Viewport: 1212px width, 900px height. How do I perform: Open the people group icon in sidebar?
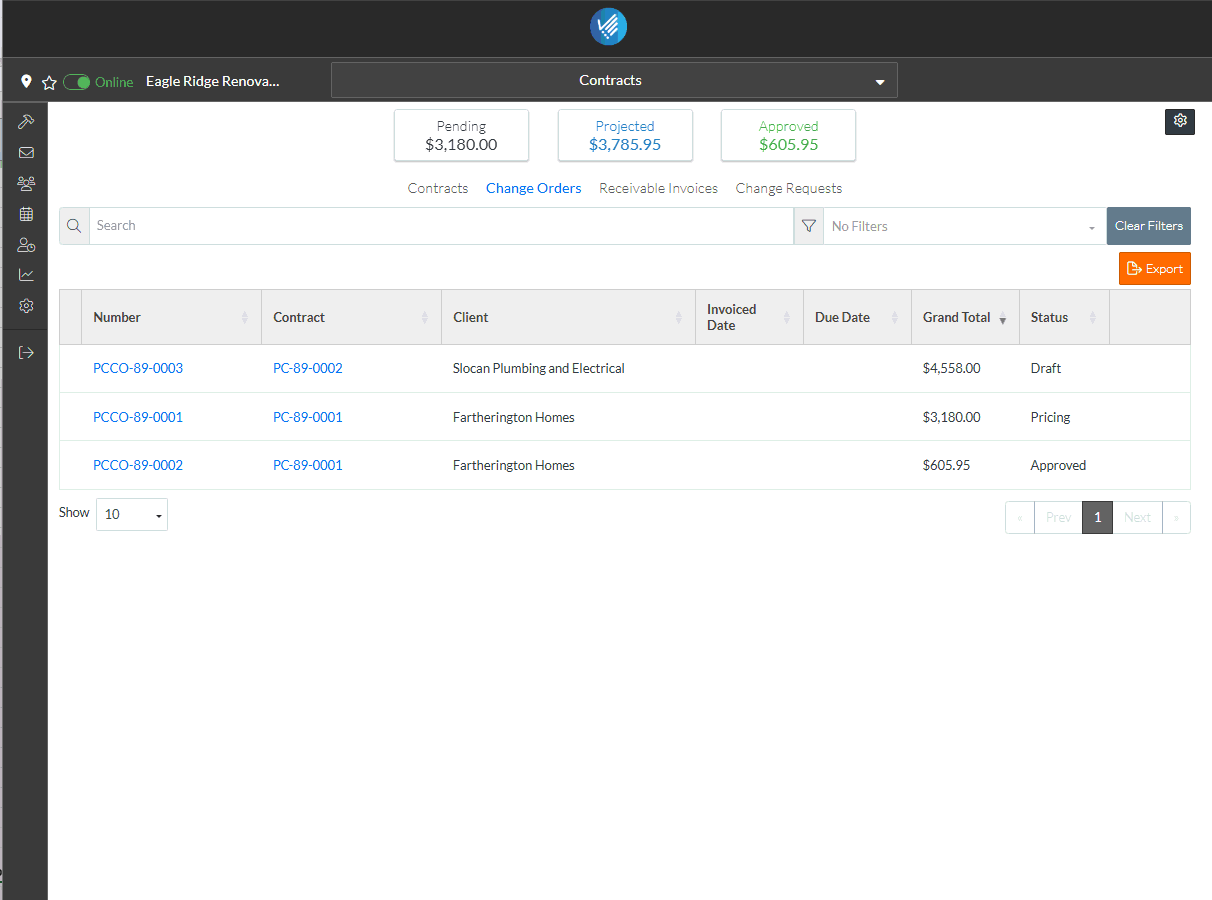tap(27, 184)
